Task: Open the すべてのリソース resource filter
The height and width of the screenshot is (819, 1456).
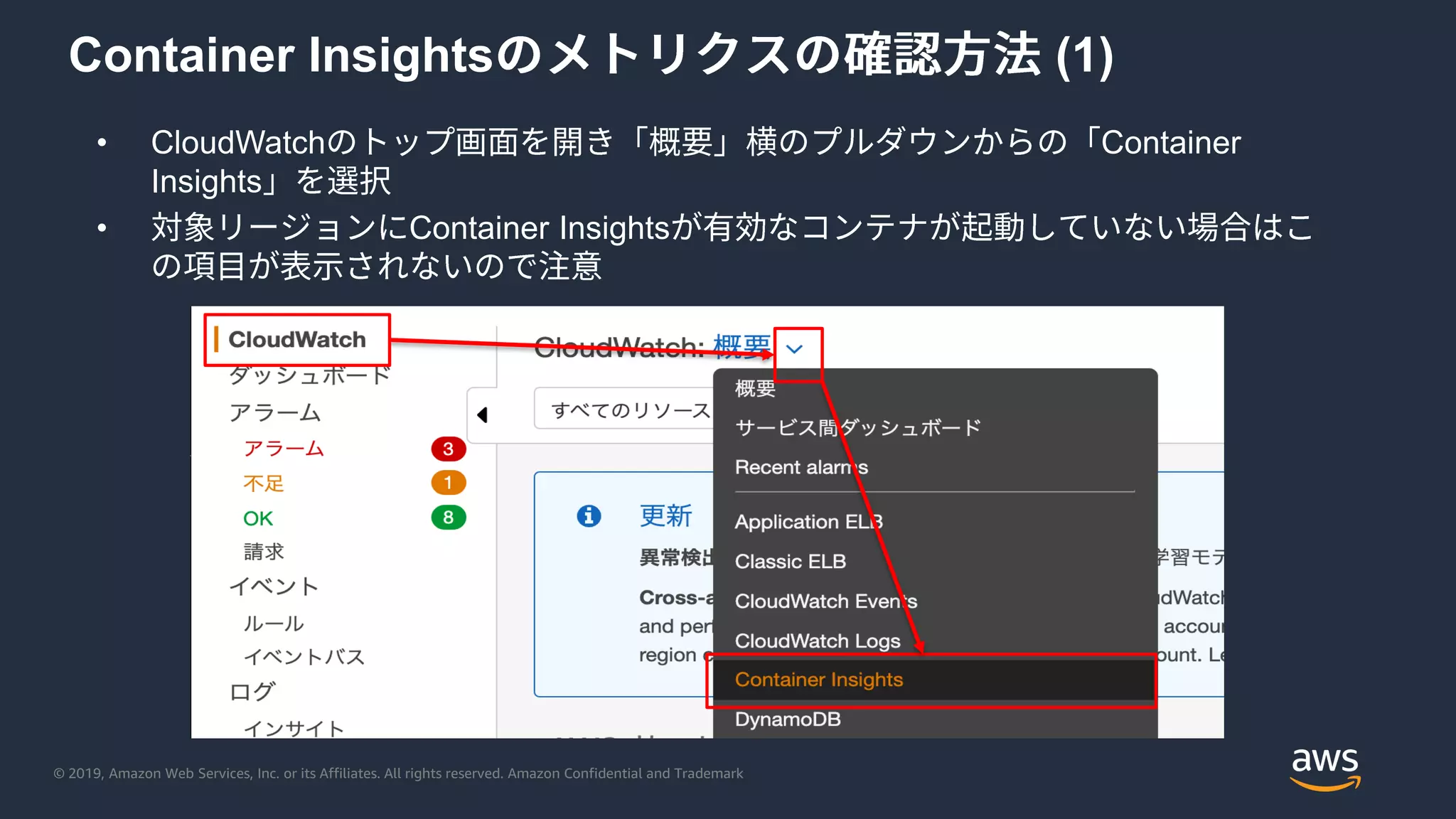Action: (x=624, y=409)
